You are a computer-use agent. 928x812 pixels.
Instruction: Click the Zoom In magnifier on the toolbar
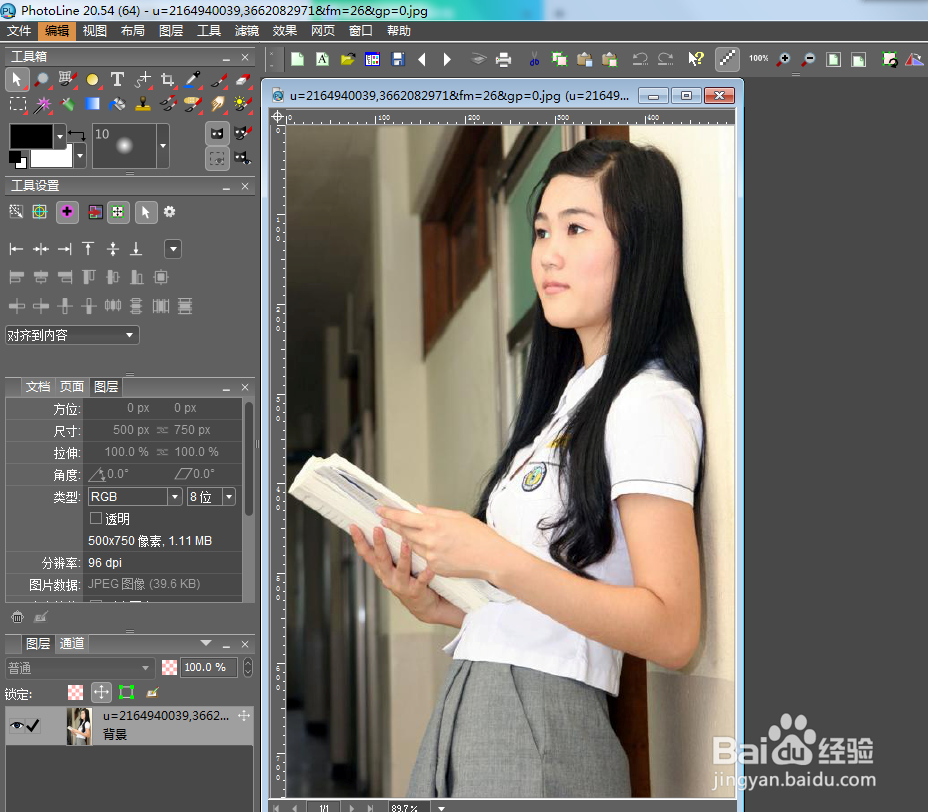tap(783, 59)
